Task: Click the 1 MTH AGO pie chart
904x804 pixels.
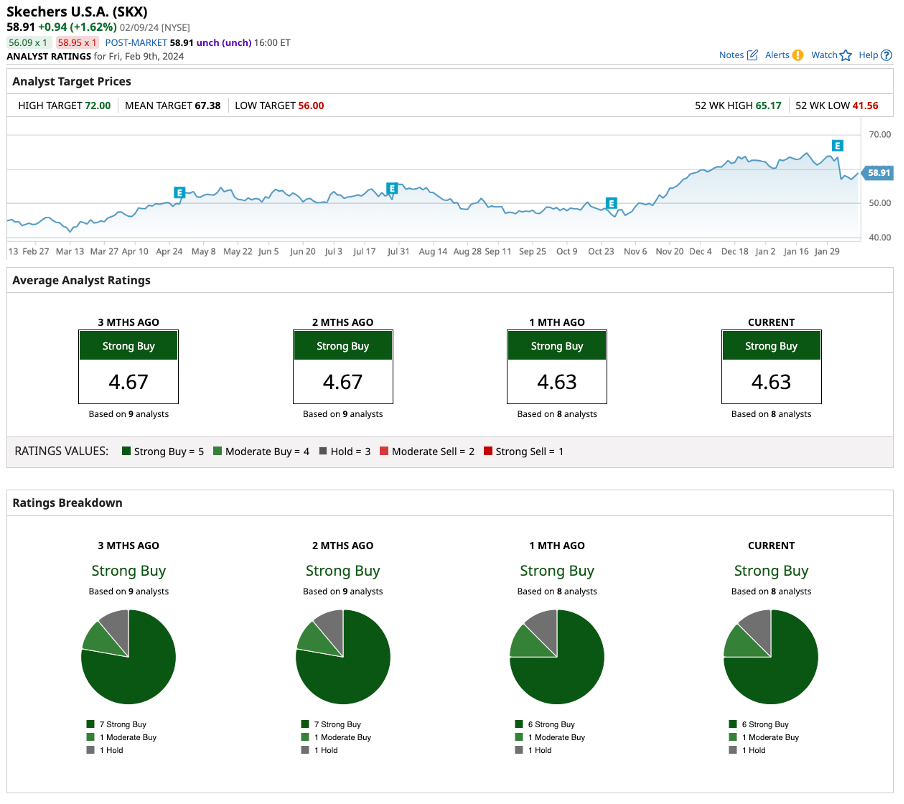Action: tap(557, 657)
